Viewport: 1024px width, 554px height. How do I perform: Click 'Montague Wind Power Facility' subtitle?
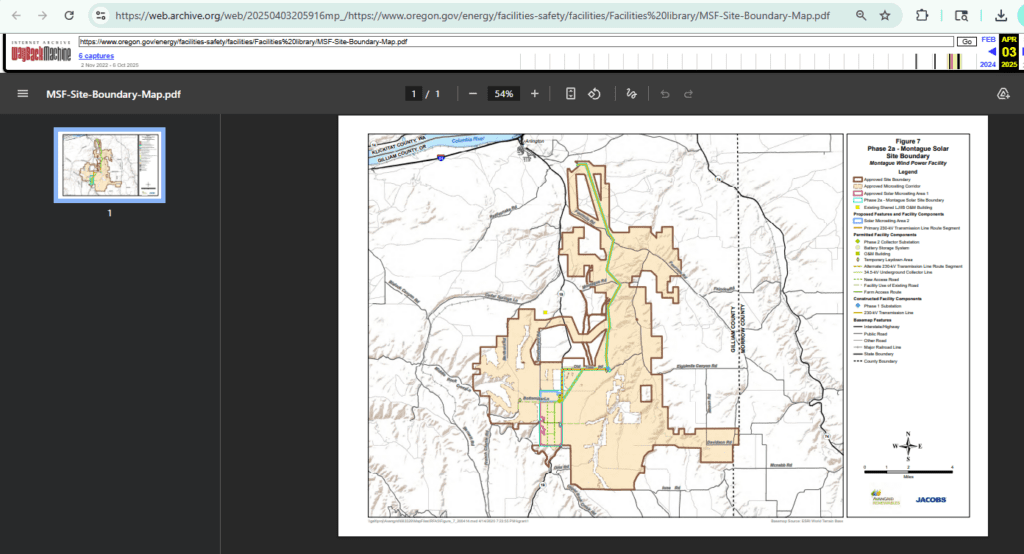pyautogui.click(x=908, y=163)
